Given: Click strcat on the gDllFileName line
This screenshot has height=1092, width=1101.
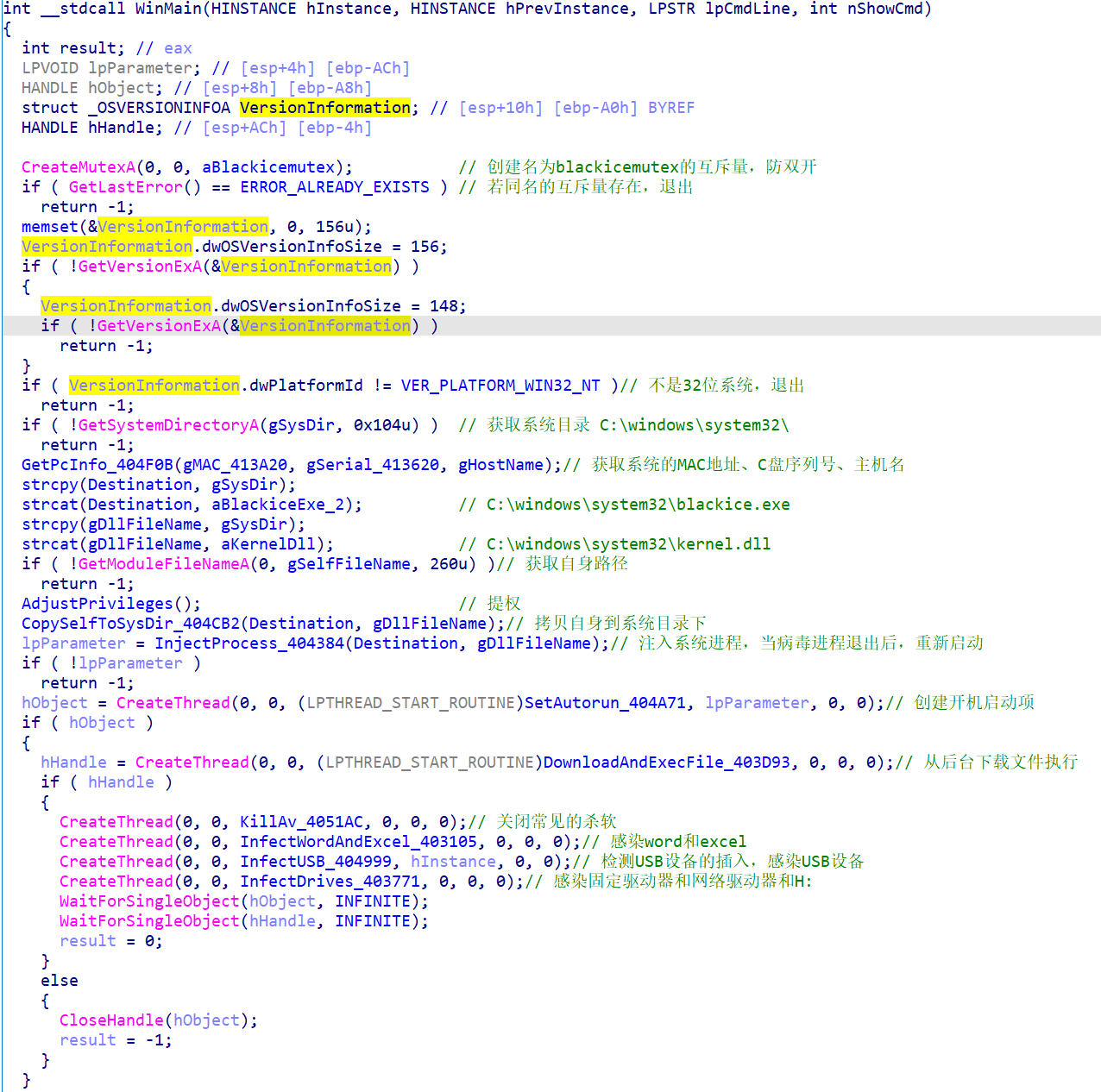Looking at the screenshot, I should click(50, 544).
